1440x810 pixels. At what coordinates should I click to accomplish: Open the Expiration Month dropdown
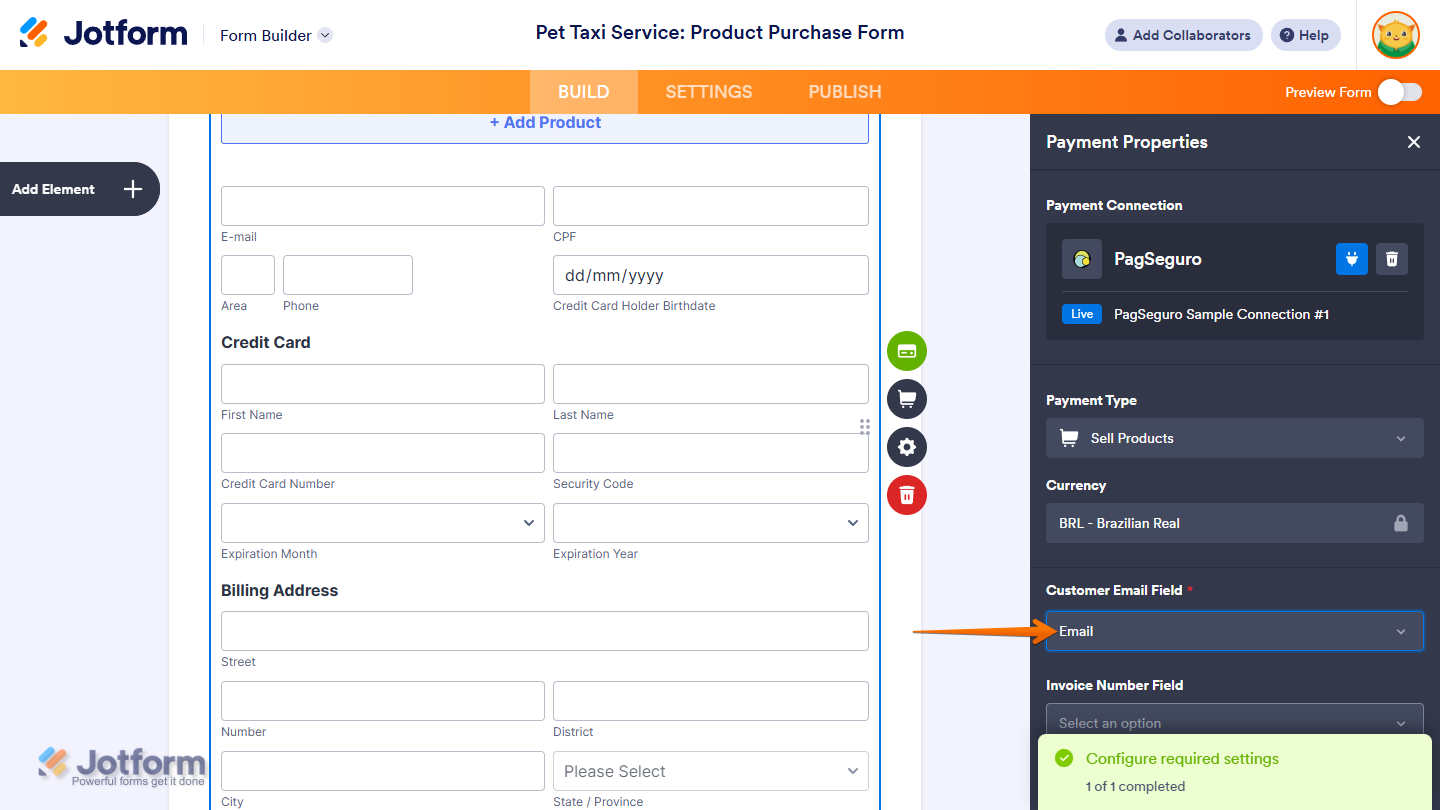(x=382, y=523)
